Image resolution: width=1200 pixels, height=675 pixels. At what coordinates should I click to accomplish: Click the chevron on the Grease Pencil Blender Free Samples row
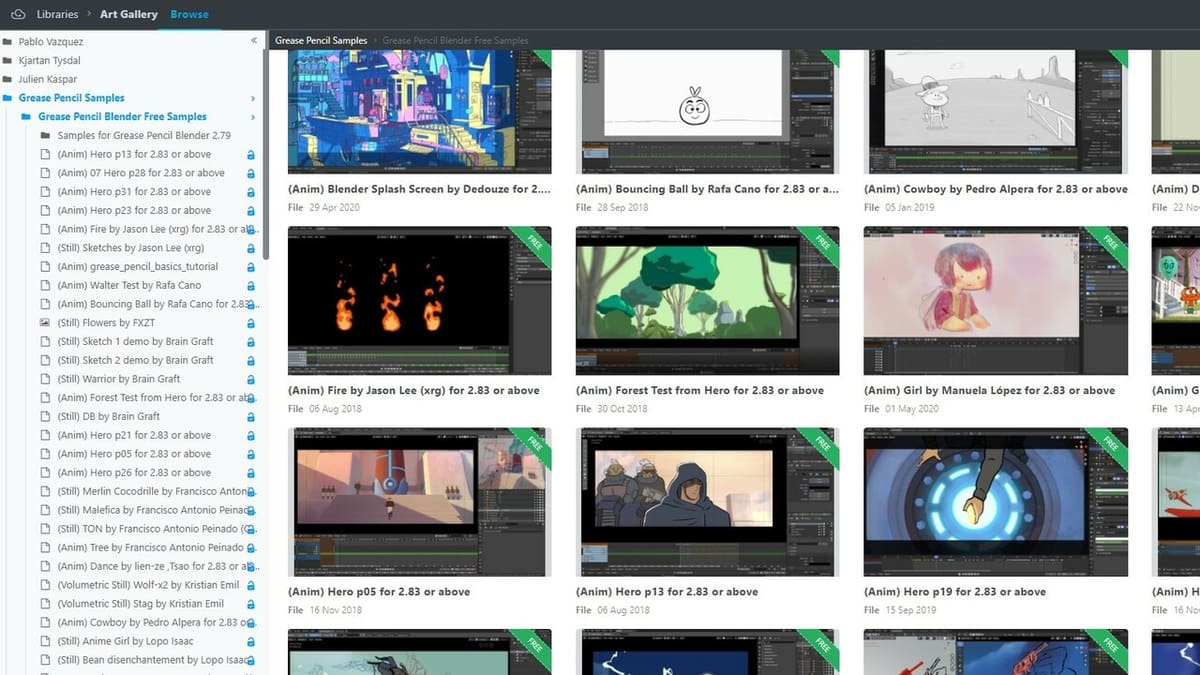(252, 117)
